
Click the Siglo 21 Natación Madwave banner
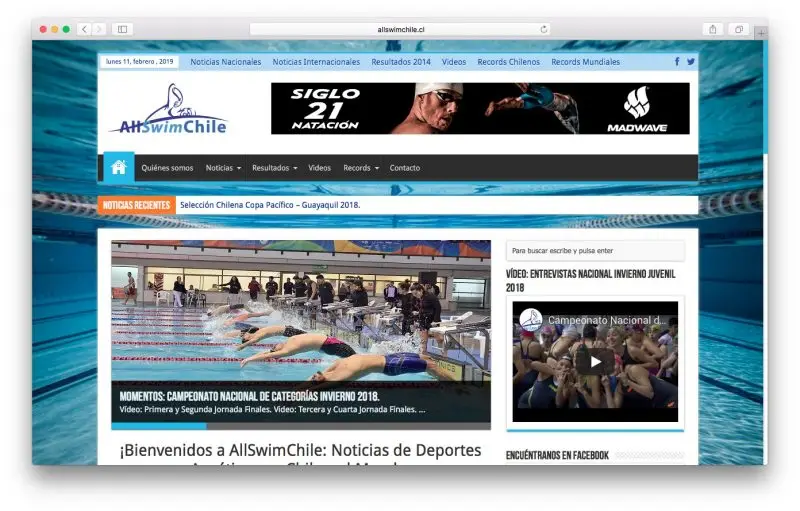[x=480, y=109]
